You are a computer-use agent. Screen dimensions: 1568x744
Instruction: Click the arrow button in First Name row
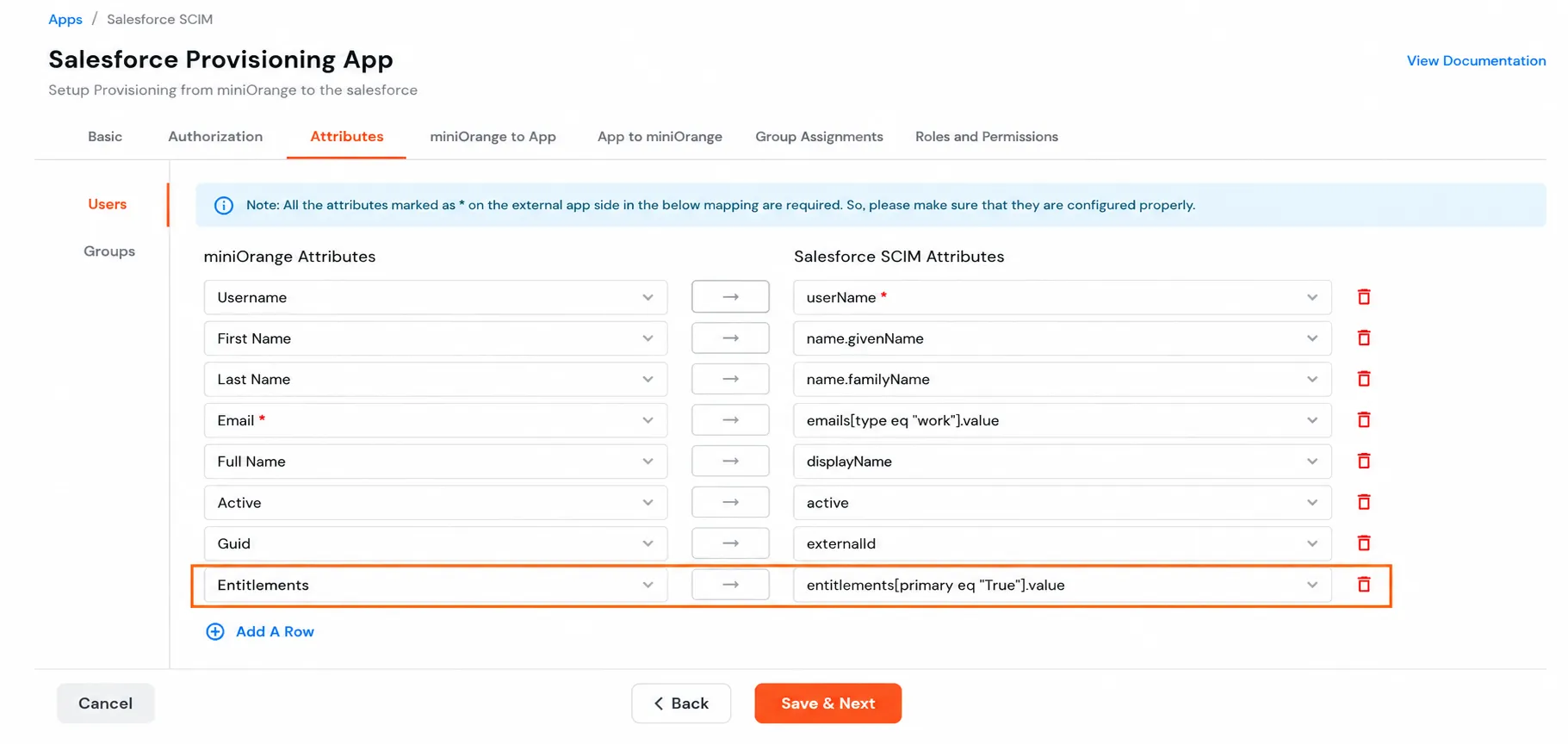730,338
